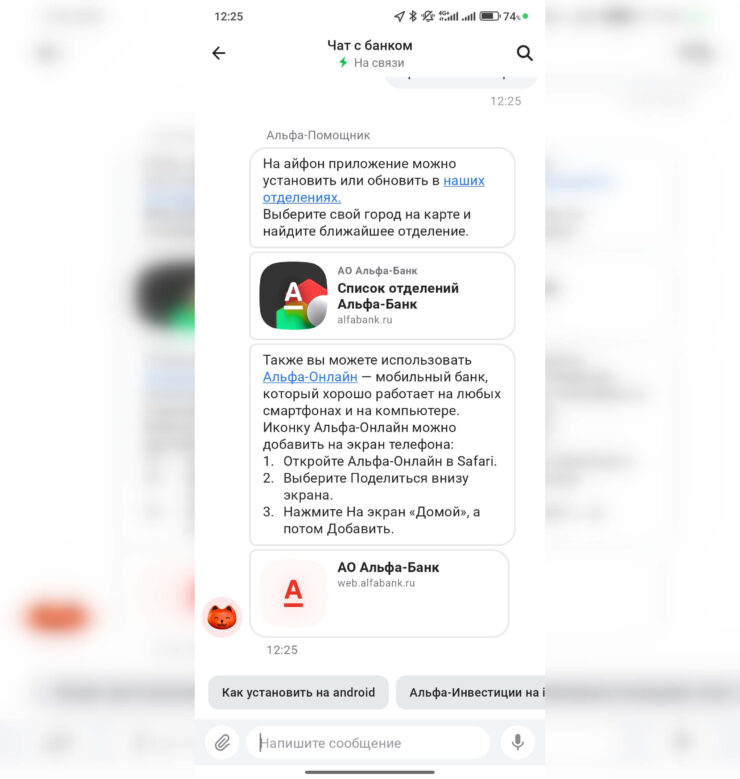Open 'Список отделений Альфа-Банк' link card
The width and height of the screenshot is (740, 779).
[x=382, y=296]
